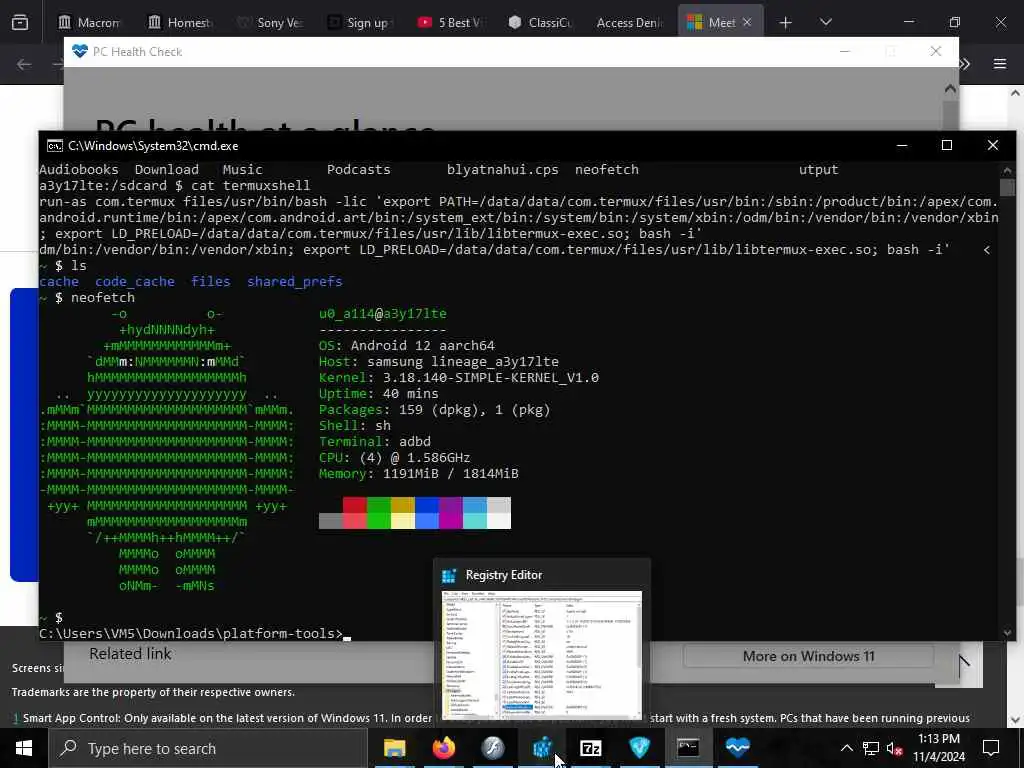Click the 'shared_prefs' directory text

[x=295, y=281]
